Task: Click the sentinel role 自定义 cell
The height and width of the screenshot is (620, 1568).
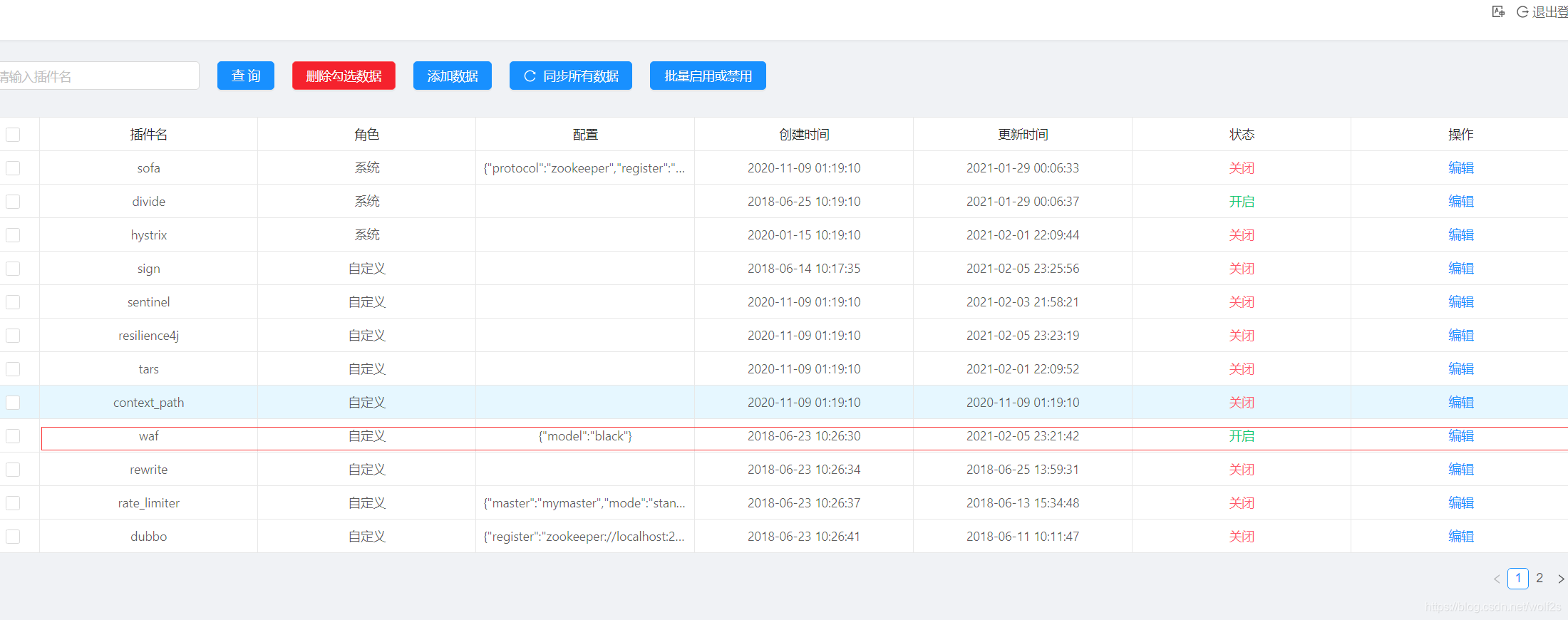Action: click(x=367, y=302)
